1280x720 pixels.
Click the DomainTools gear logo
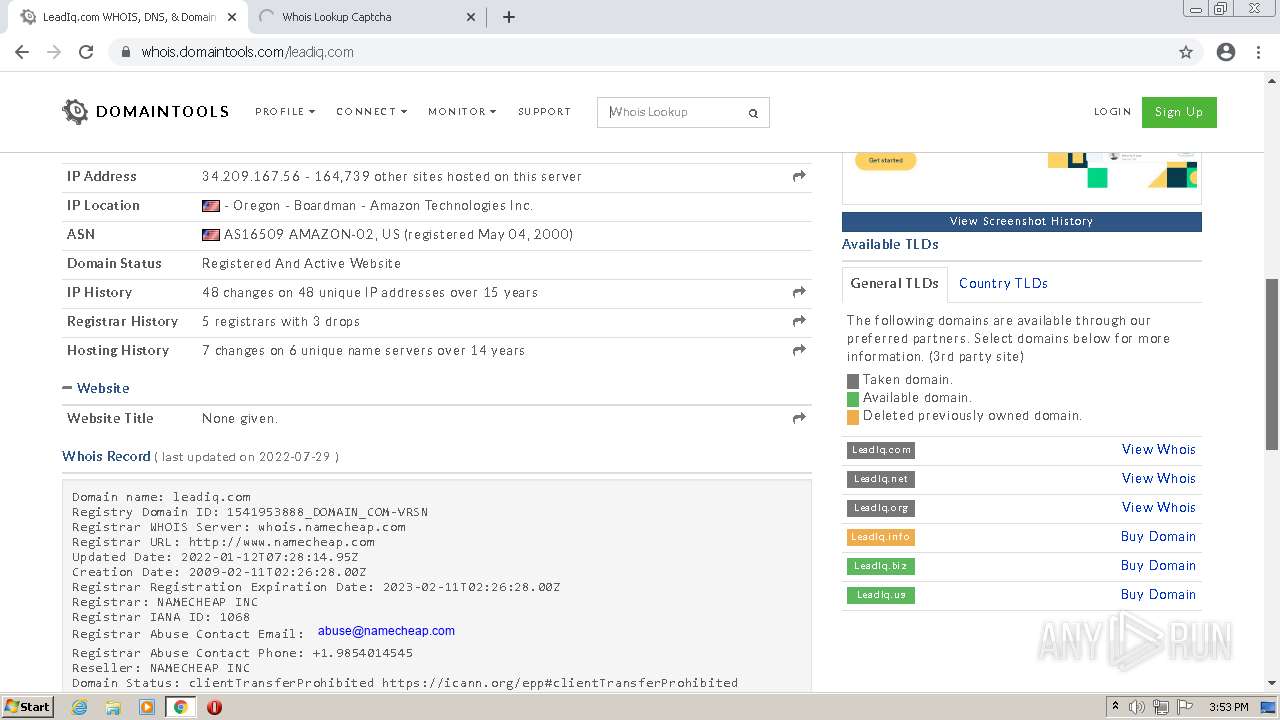point(75,112)
